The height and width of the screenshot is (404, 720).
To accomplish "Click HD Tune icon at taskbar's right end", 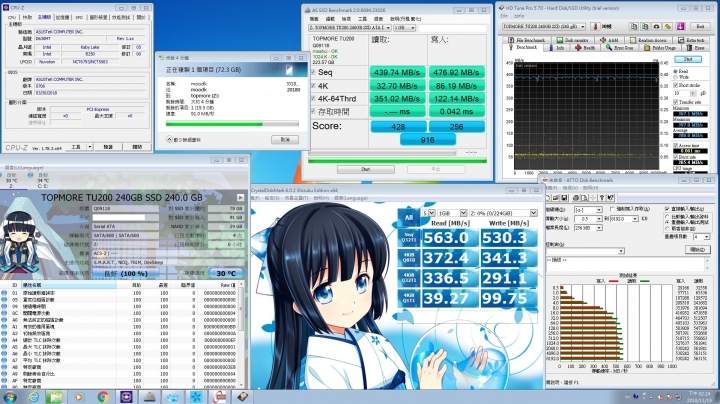I will 242,397.
